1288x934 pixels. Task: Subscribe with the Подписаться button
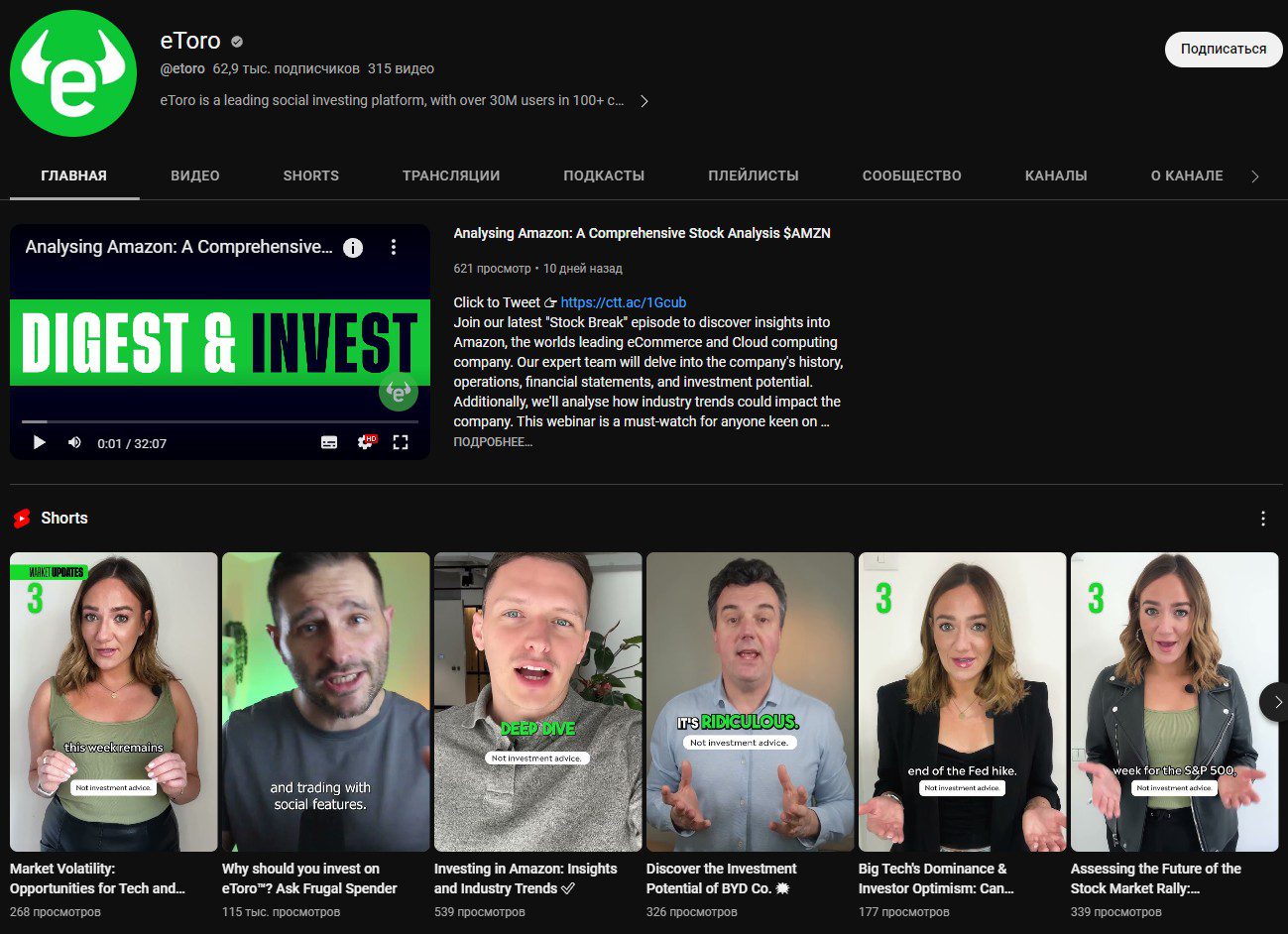1224,49
